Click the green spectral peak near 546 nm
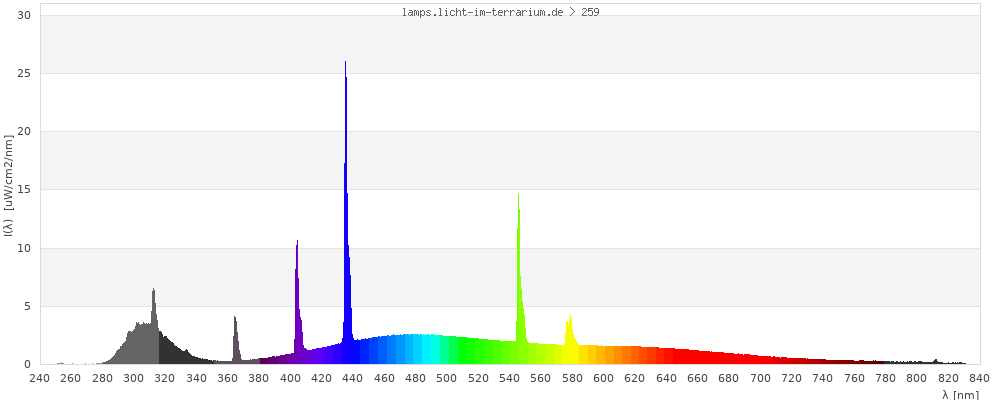Image resolution: width=1000 pixels, height=400 pixels. point(520,281)
